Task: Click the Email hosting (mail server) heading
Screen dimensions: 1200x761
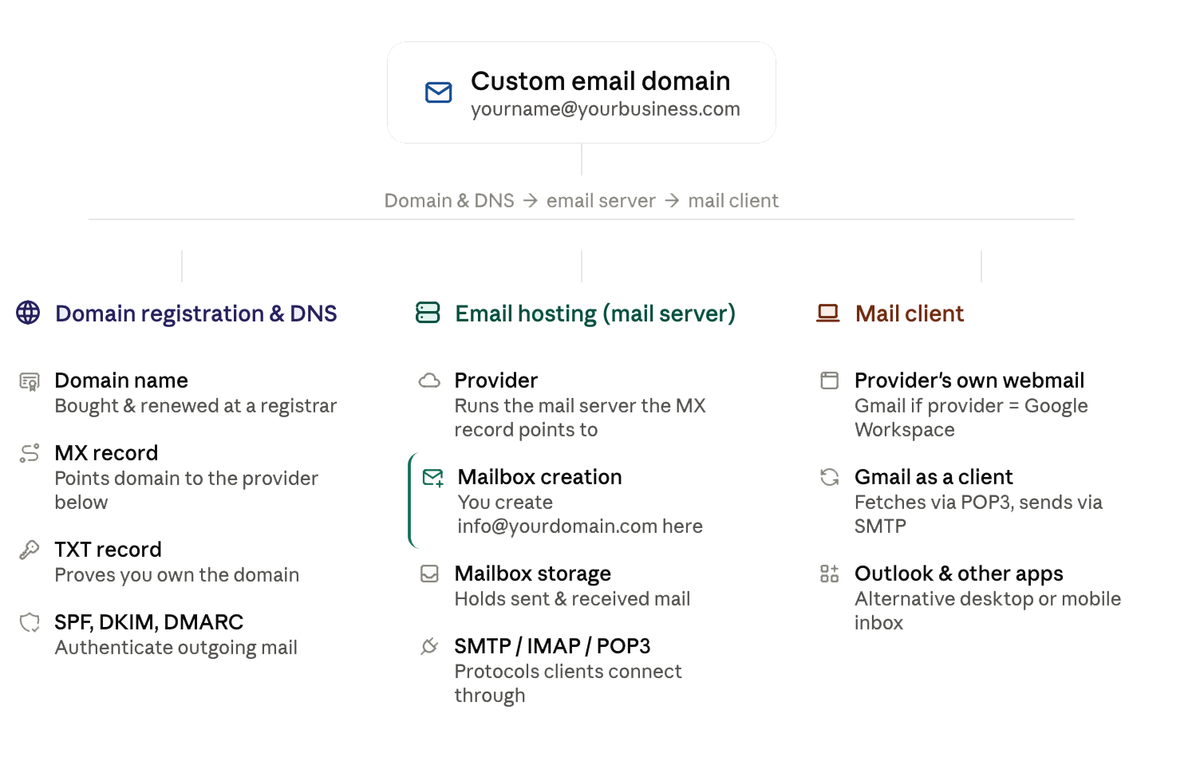Action: click(x=595, y=313)
